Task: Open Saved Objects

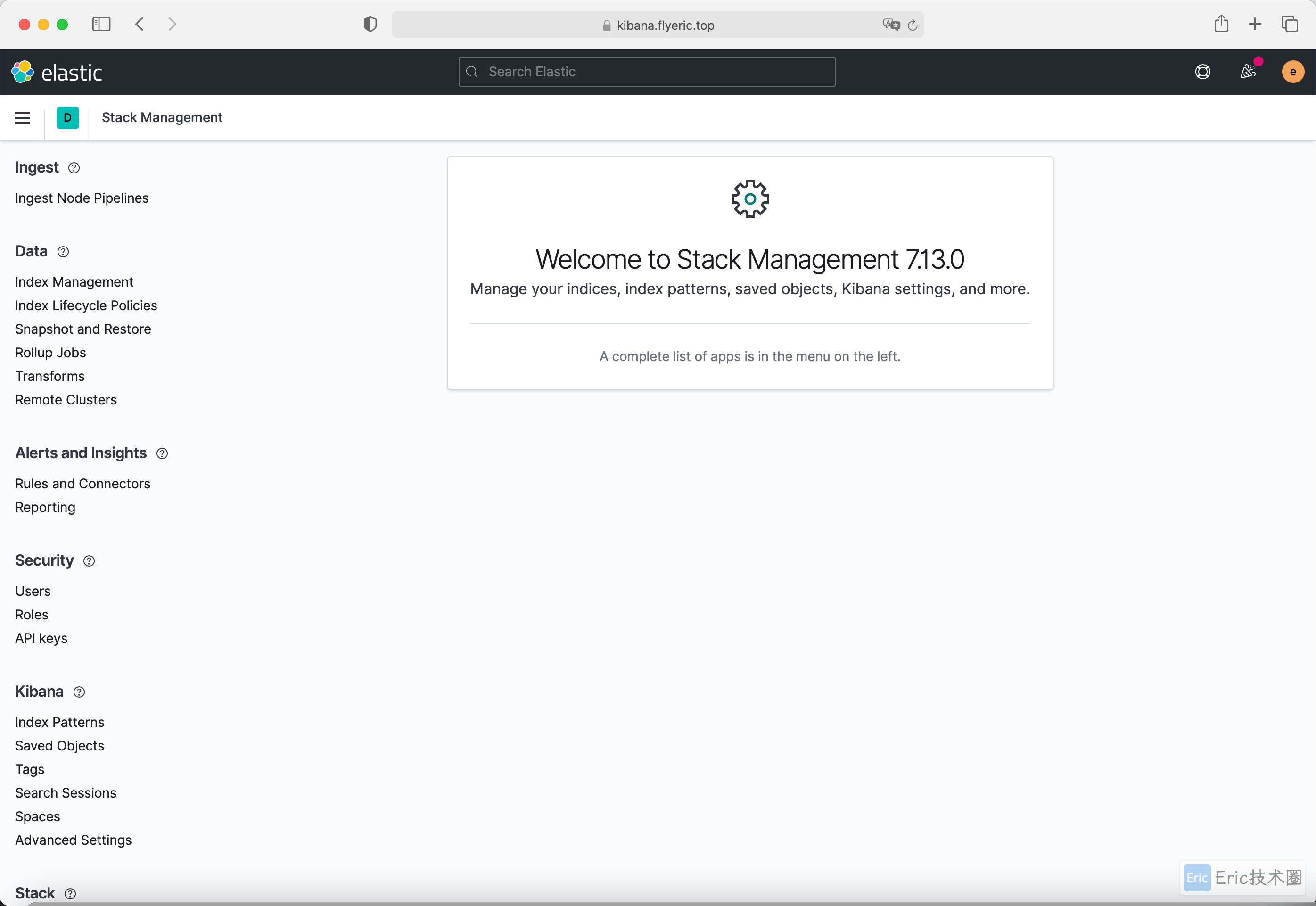Action: tap(59, 746)
